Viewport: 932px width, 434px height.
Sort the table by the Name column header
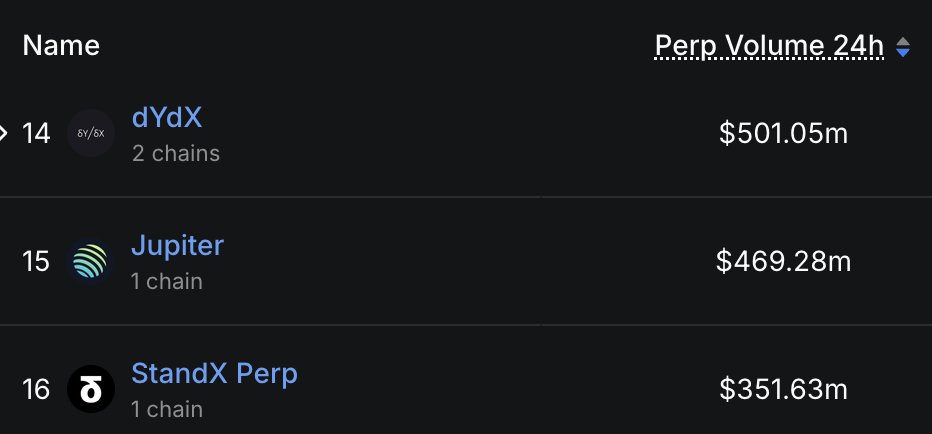tap(61, 45)
